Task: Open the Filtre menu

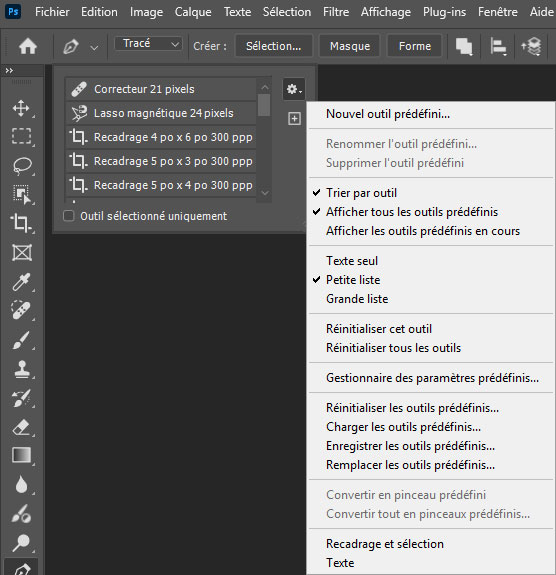Action: (x=336, y=12)
